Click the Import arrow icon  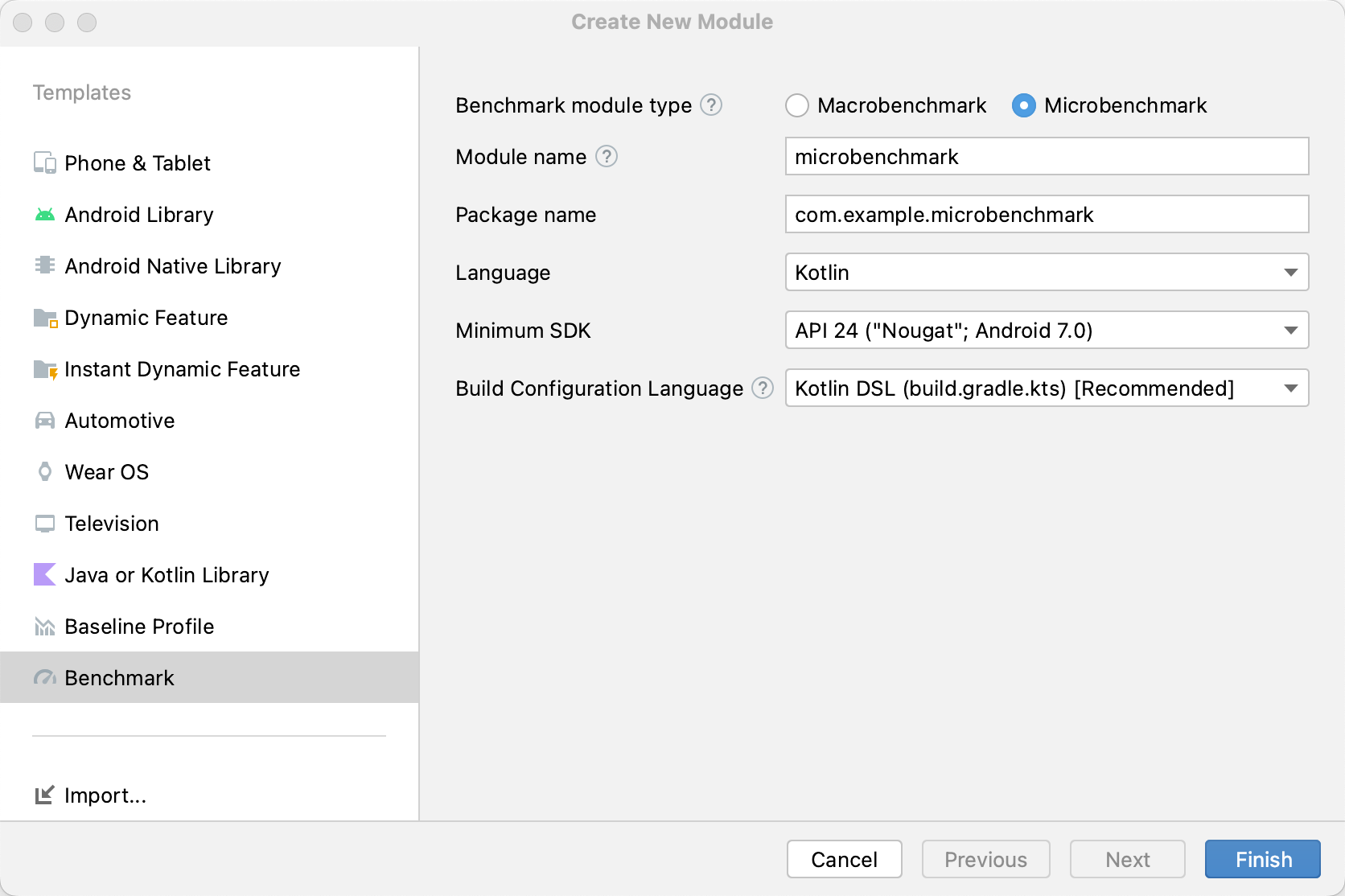point(45,795)
